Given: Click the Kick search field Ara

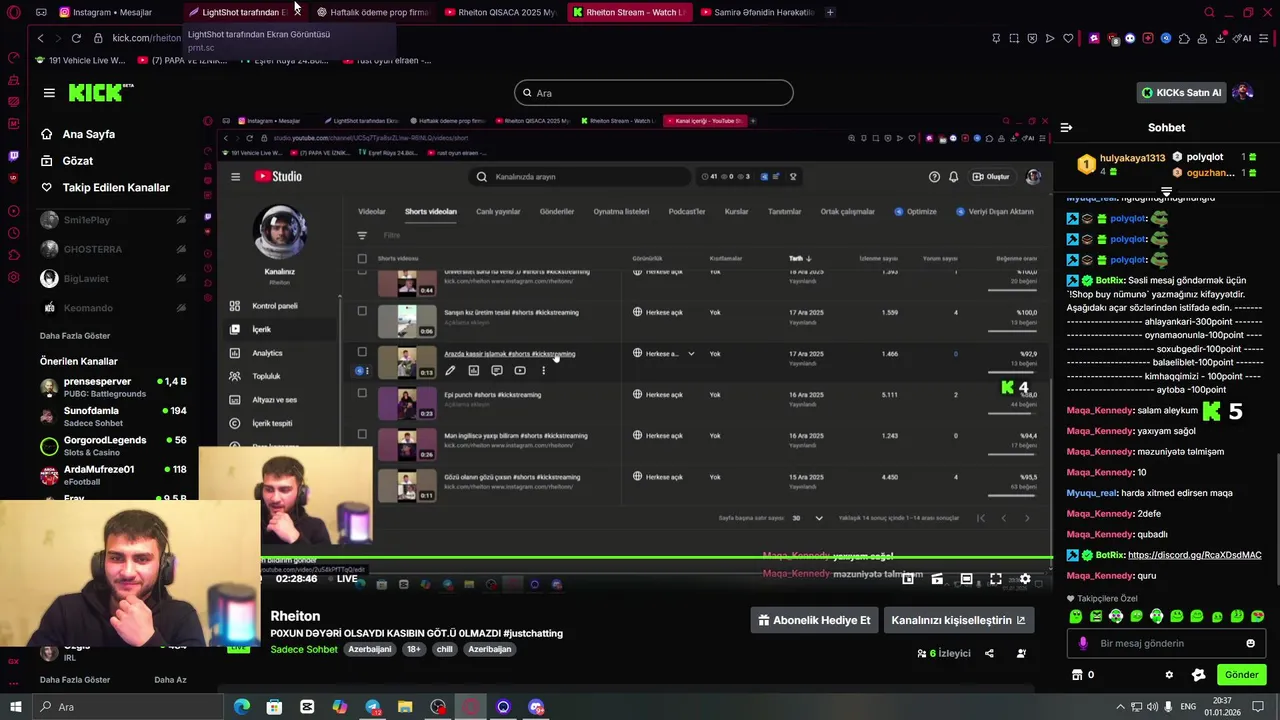Looking at the screenshot, I should tap(654, 93).
